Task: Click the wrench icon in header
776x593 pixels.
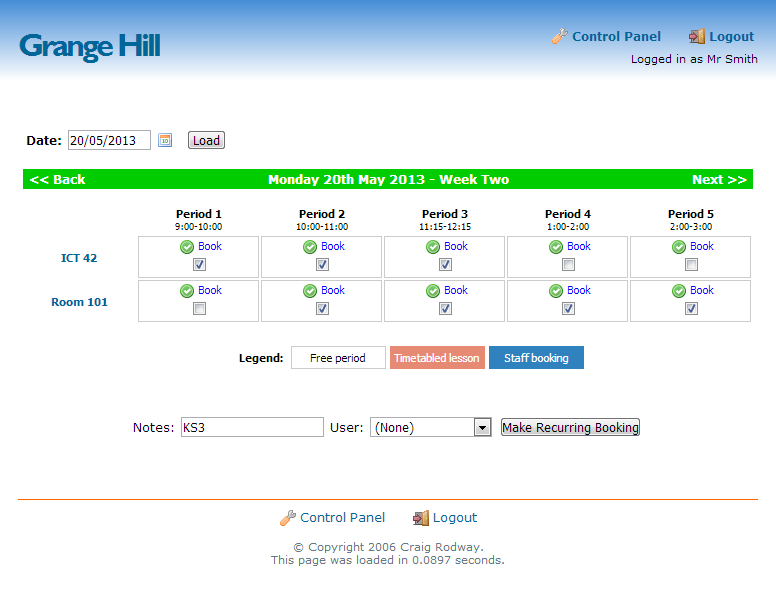Action: [x=559, y=36]
